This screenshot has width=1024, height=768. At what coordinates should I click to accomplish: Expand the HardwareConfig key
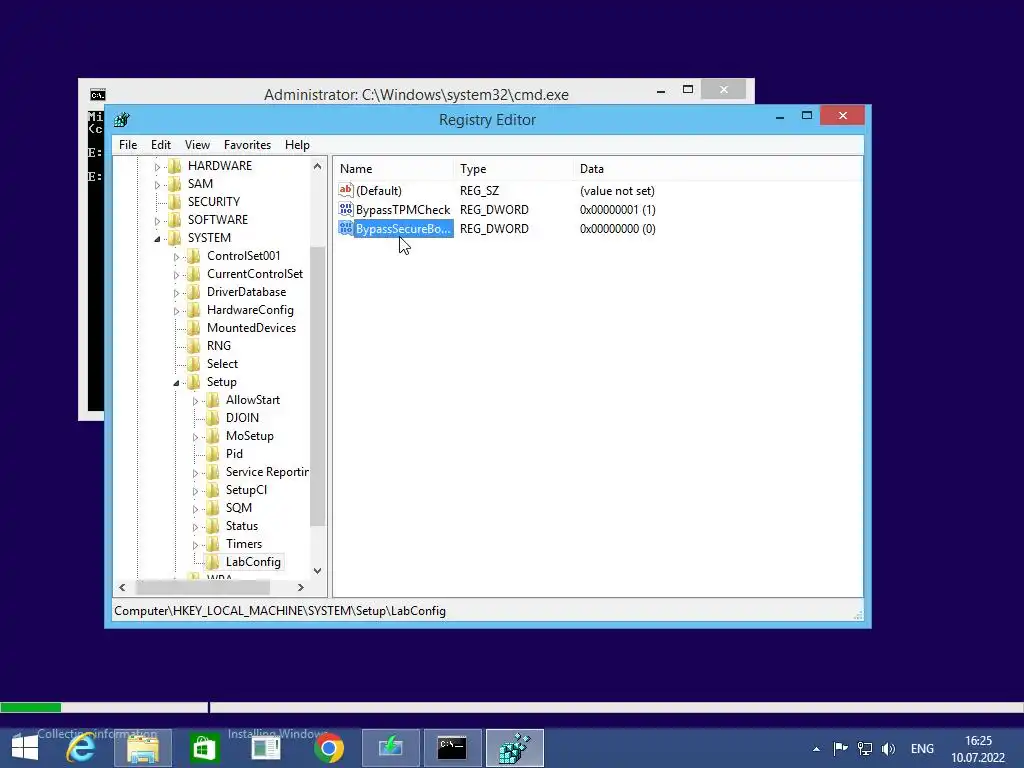[176, 311]
